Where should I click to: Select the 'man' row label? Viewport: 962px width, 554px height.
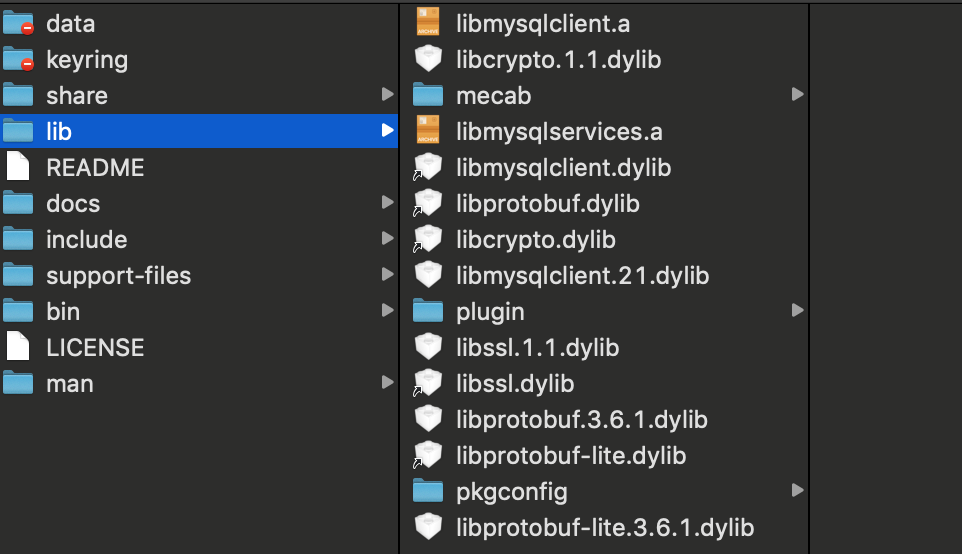tap(70, 384)
